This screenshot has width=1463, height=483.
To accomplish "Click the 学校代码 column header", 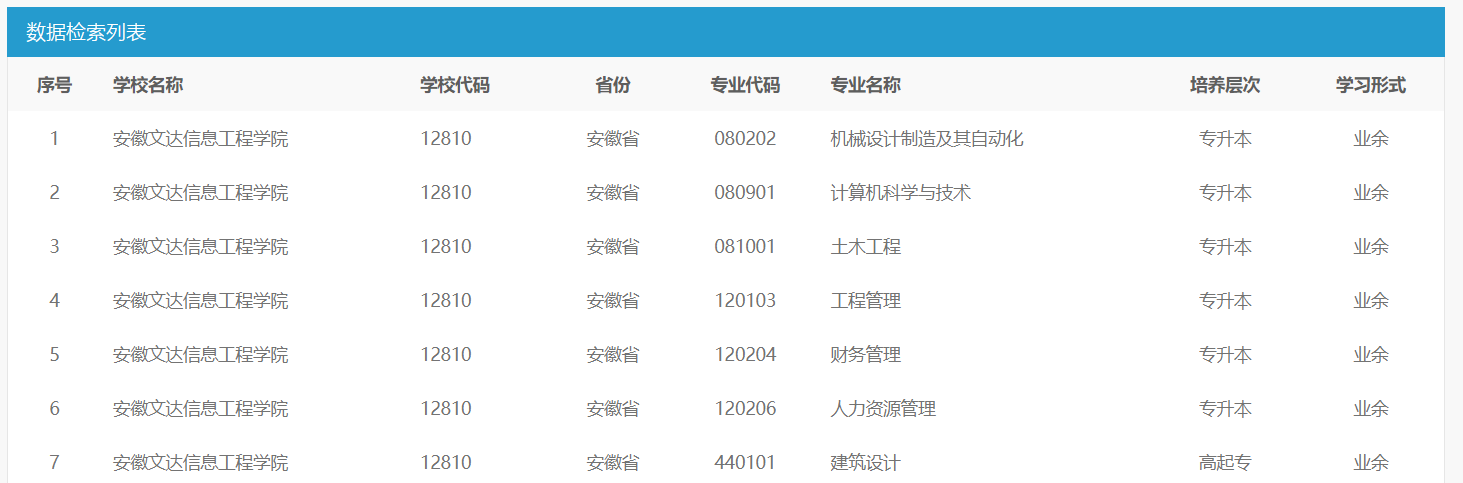I will point(455,85).
